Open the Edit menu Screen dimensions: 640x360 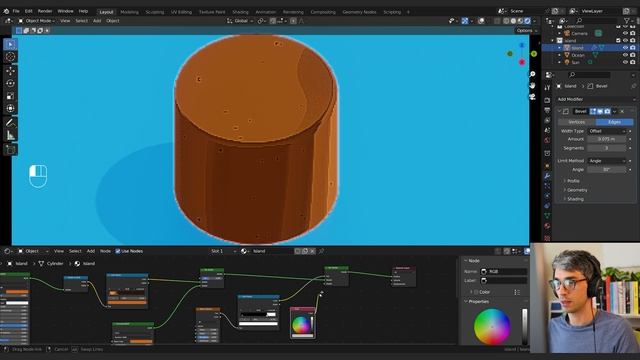(x=29, y=11)
